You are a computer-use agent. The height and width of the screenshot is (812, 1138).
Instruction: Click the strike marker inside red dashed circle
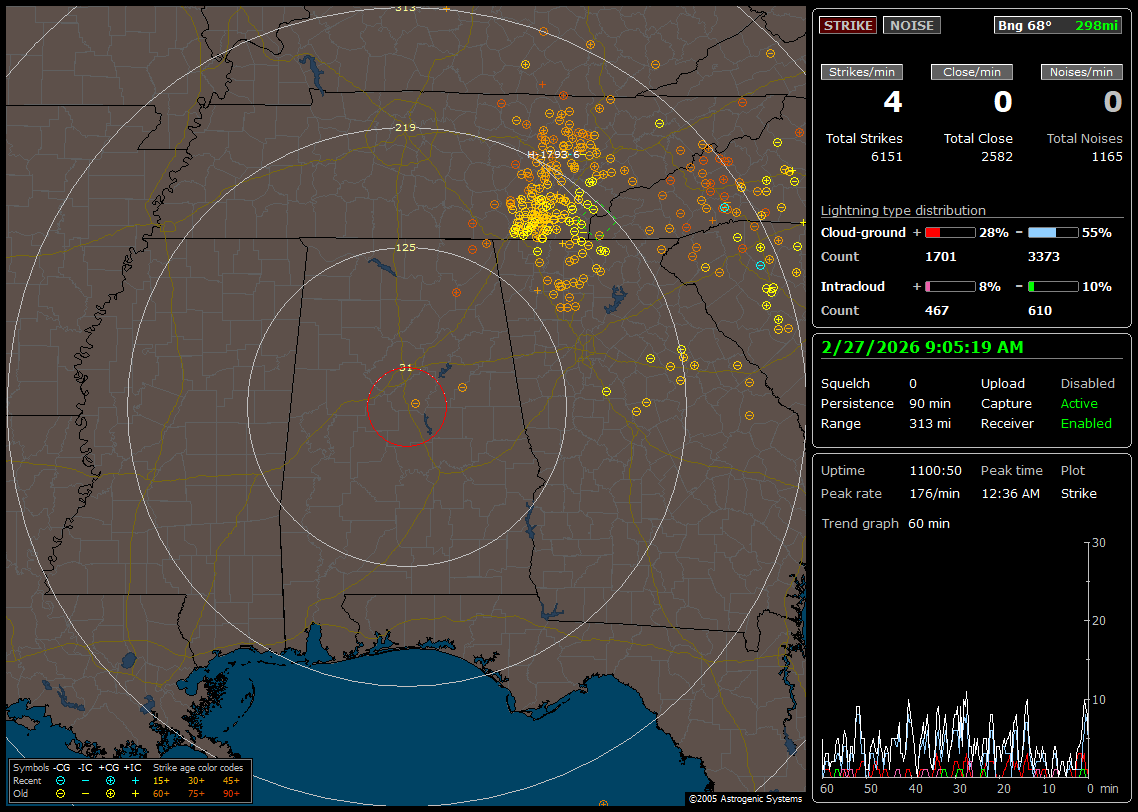coord(416,403)
